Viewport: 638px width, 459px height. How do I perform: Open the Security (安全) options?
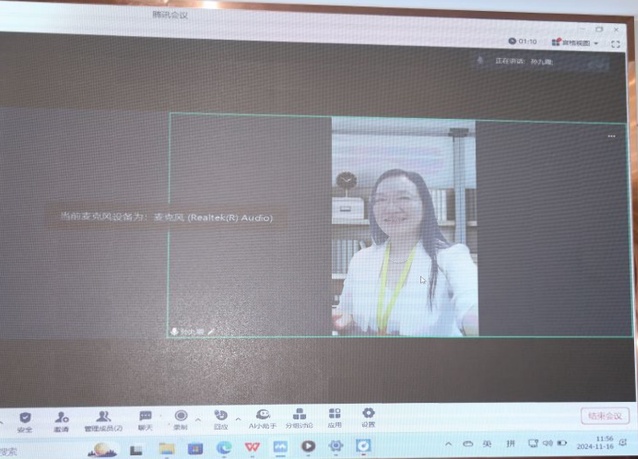pyautogui.click(x=25, y=419)
